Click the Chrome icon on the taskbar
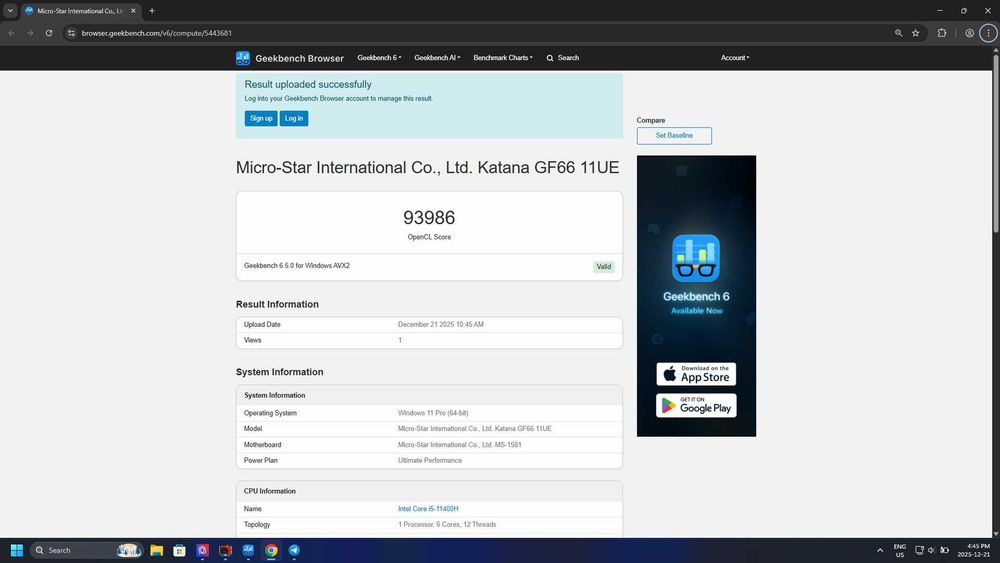The width and height of the screenshot is (1000, 563). coord(271,550)
